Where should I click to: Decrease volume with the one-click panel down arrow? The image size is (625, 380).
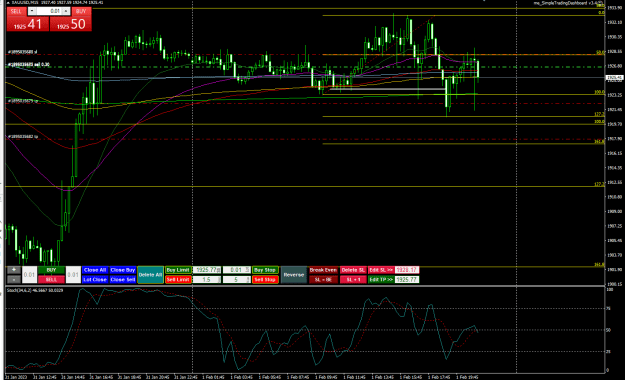[32, 11]
